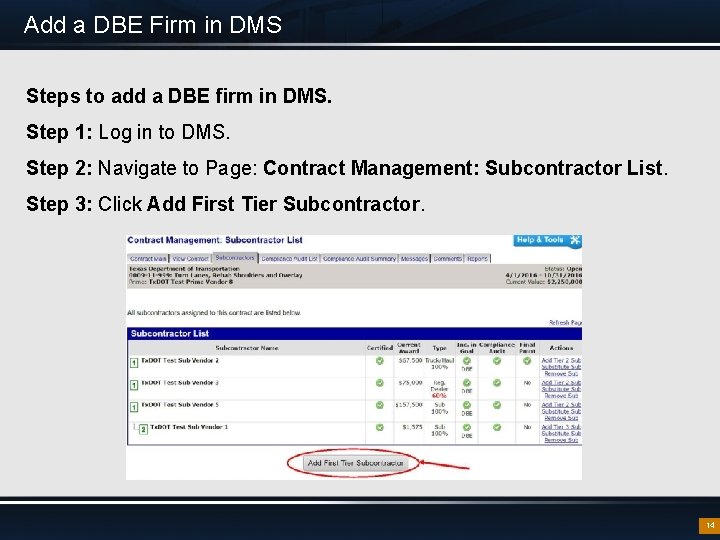Select the Subcontractors tab
This screenshot has height=540, width=720.
click(235, 258)
